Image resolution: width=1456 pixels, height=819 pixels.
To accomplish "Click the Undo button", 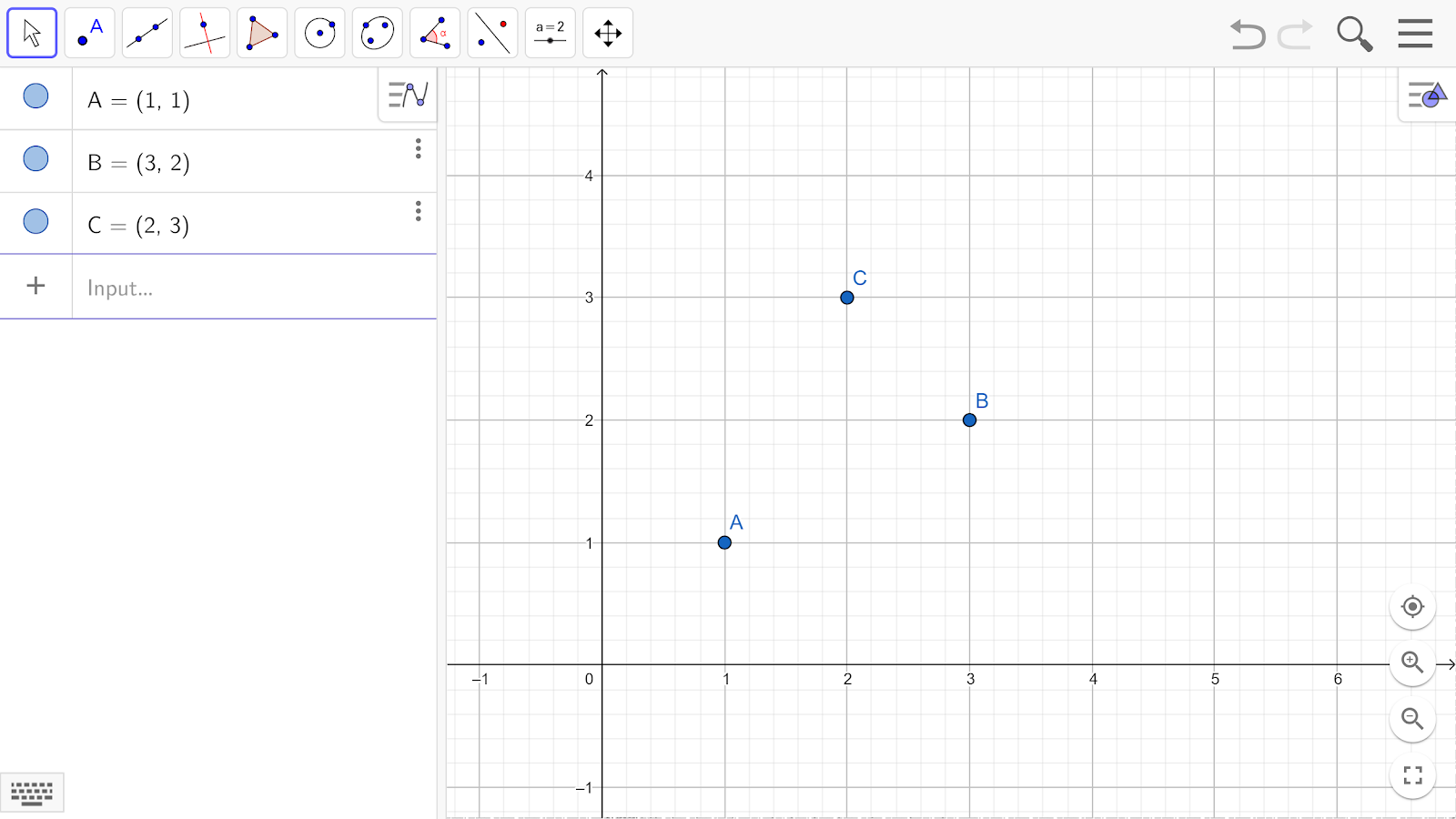I will click(x=1248, y=35).
